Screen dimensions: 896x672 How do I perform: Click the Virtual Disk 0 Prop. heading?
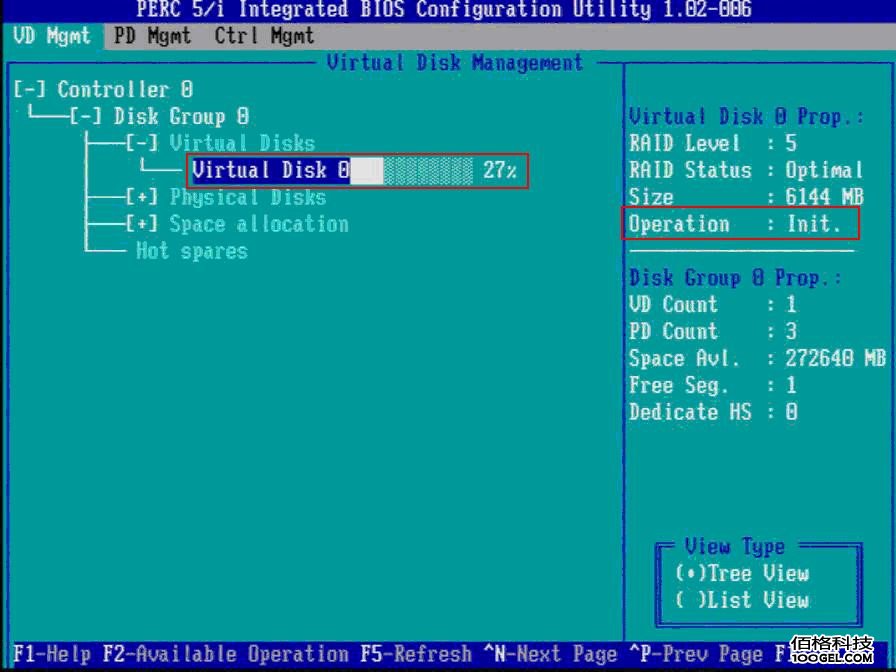[x=746, y=117]
